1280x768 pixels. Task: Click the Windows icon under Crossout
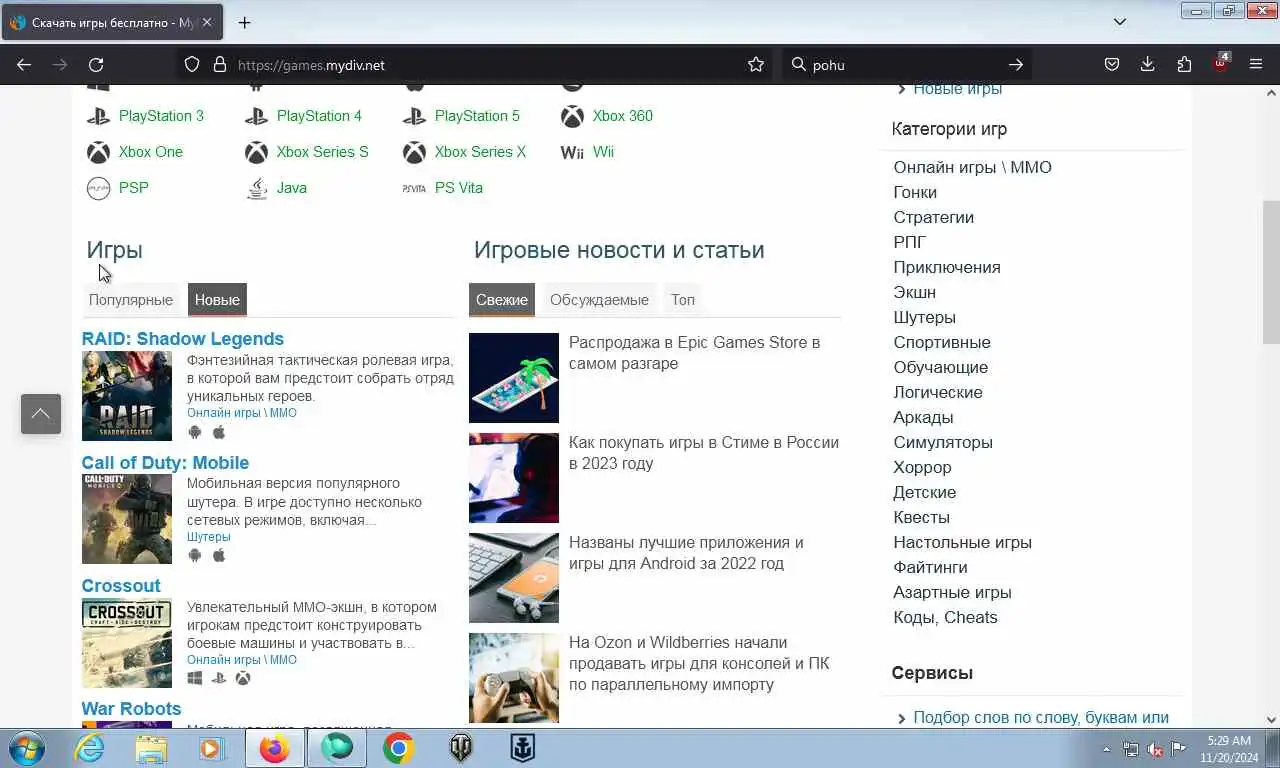pyautogui.click(x=195, y=678)
